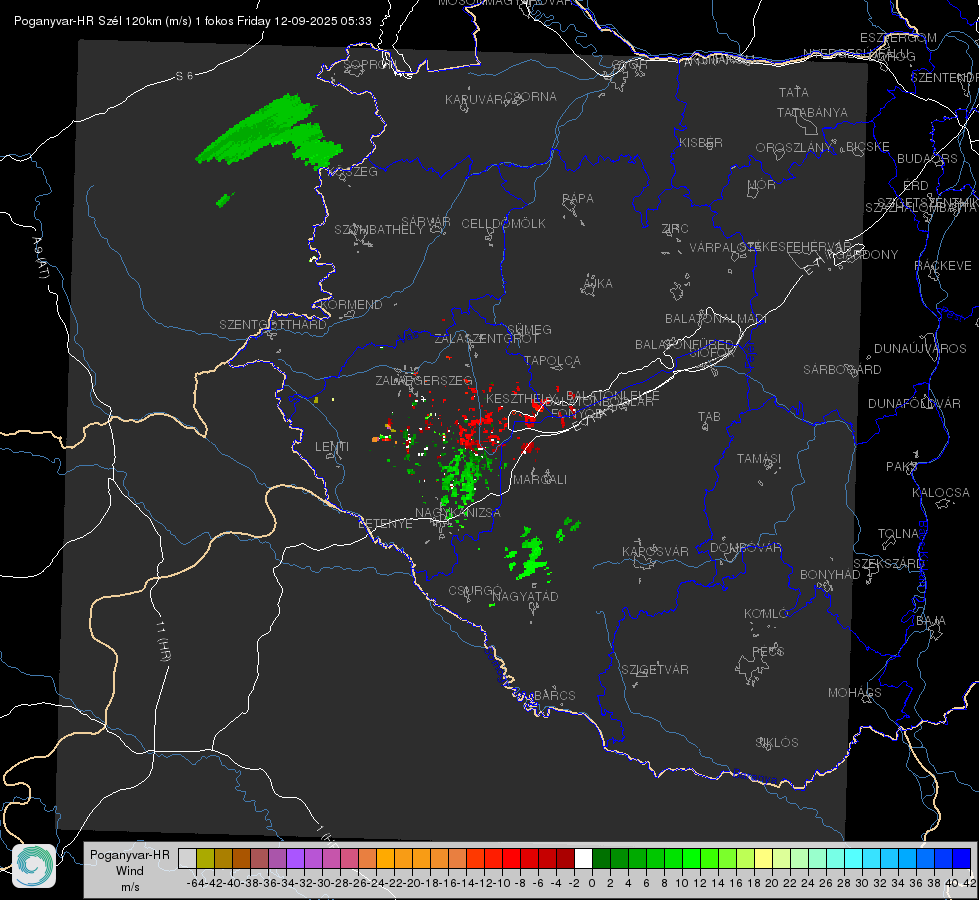Click the MOHÁCS city label

point(854,693)
